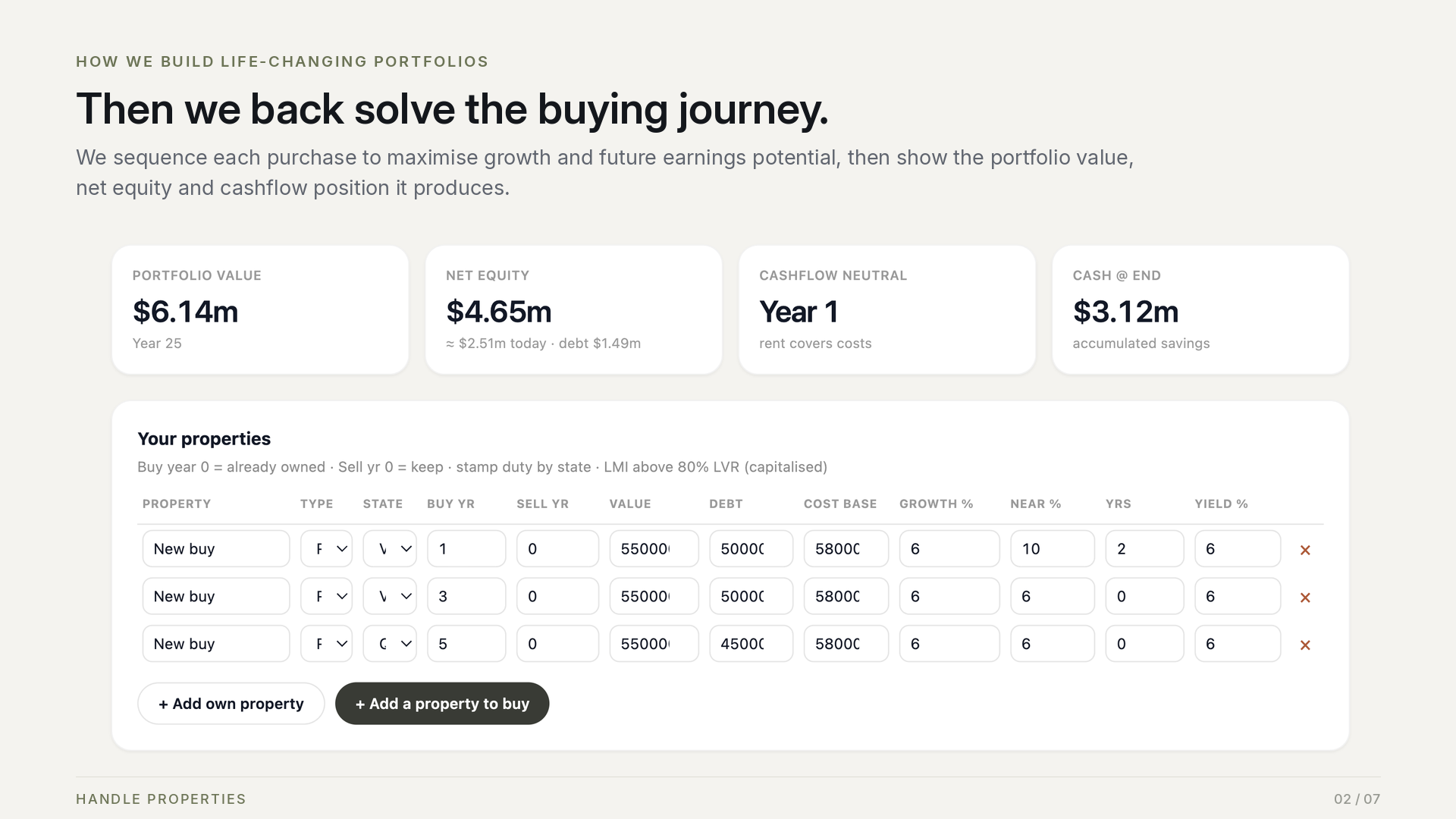Open the Type dropdown in the first row

point(326,548)
